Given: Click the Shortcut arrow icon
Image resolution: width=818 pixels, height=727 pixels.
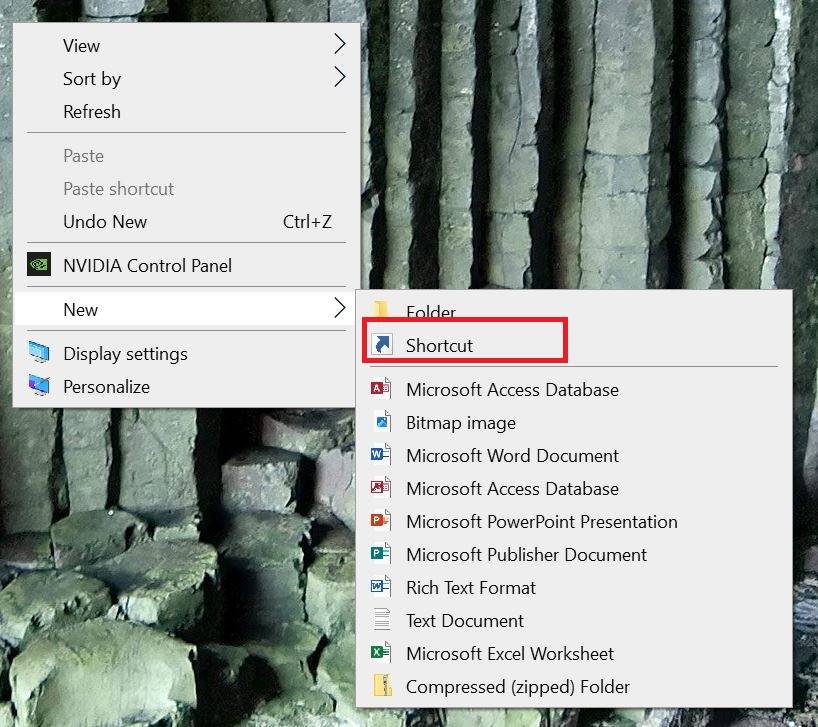Looking at the screenshot, I should coord(381,341).
